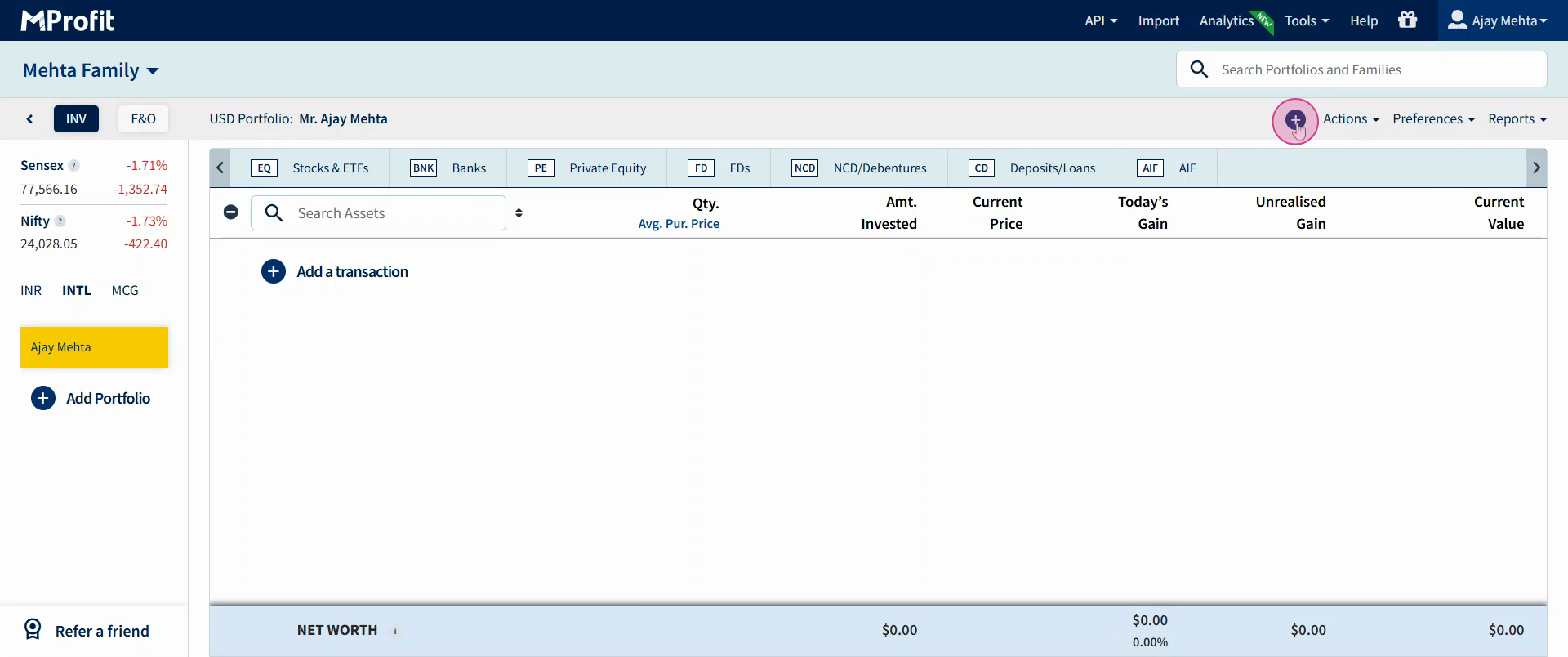
Task: Switch index list to INR
Action: (x=31, y=291)
